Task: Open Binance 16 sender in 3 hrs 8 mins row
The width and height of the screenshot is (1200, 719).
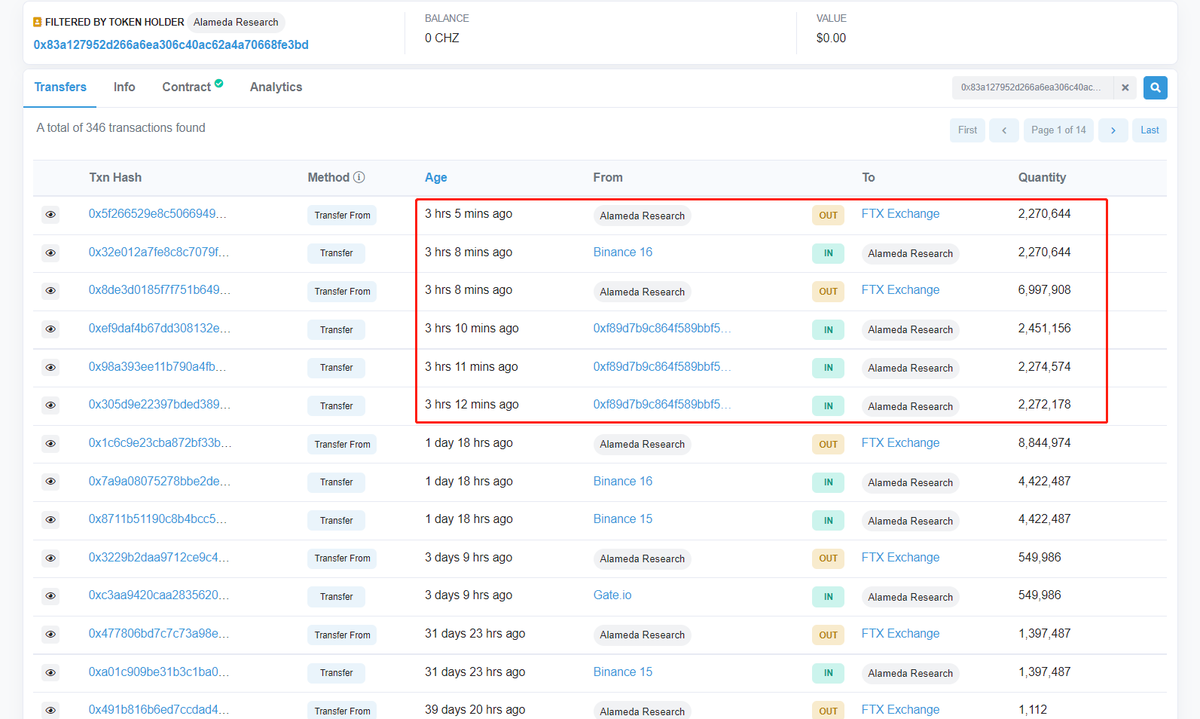Action: tap(622, 252)
